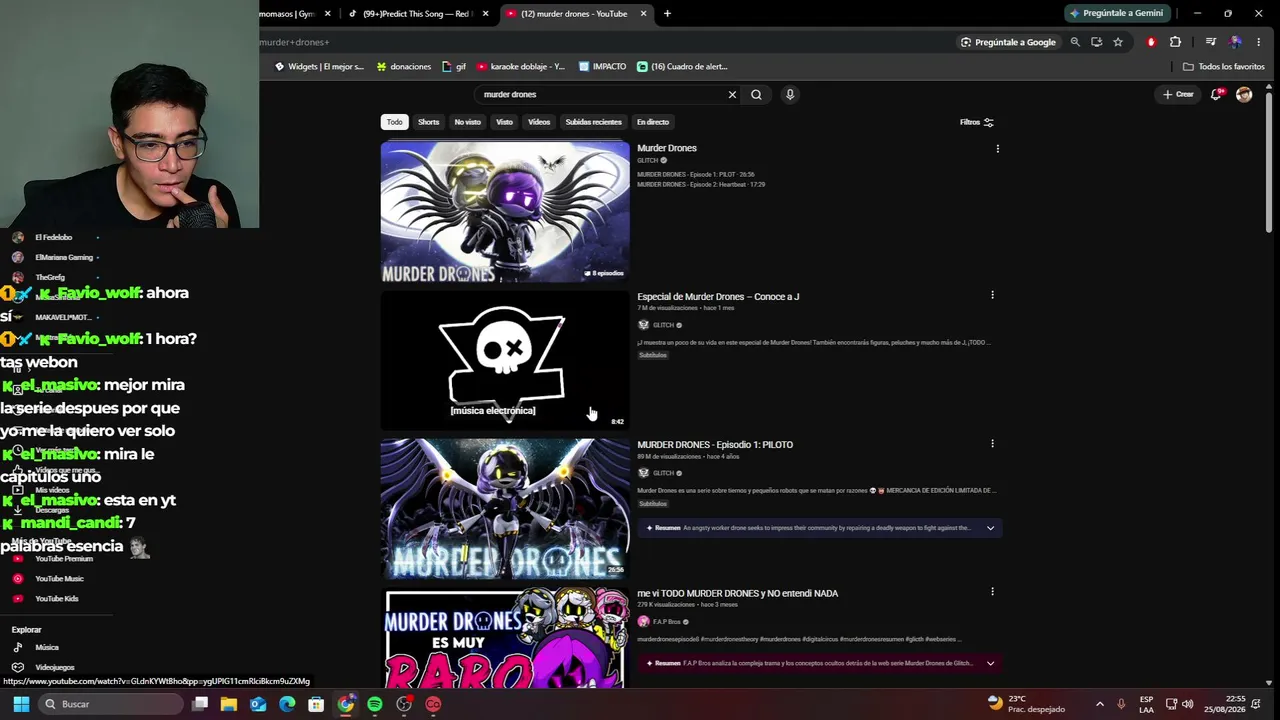Open the Filtros search filter menu

pos(977,122)
